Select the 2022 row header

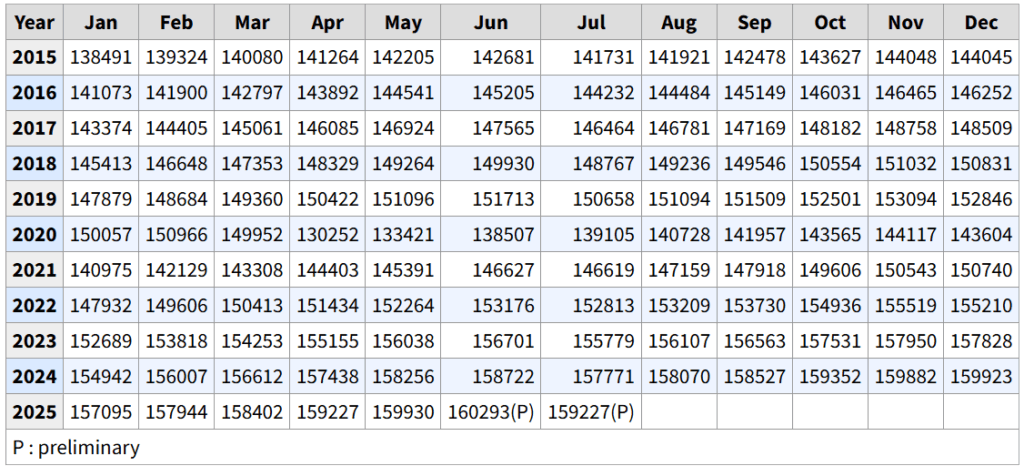pyautogui.click(x=35, y=305)
